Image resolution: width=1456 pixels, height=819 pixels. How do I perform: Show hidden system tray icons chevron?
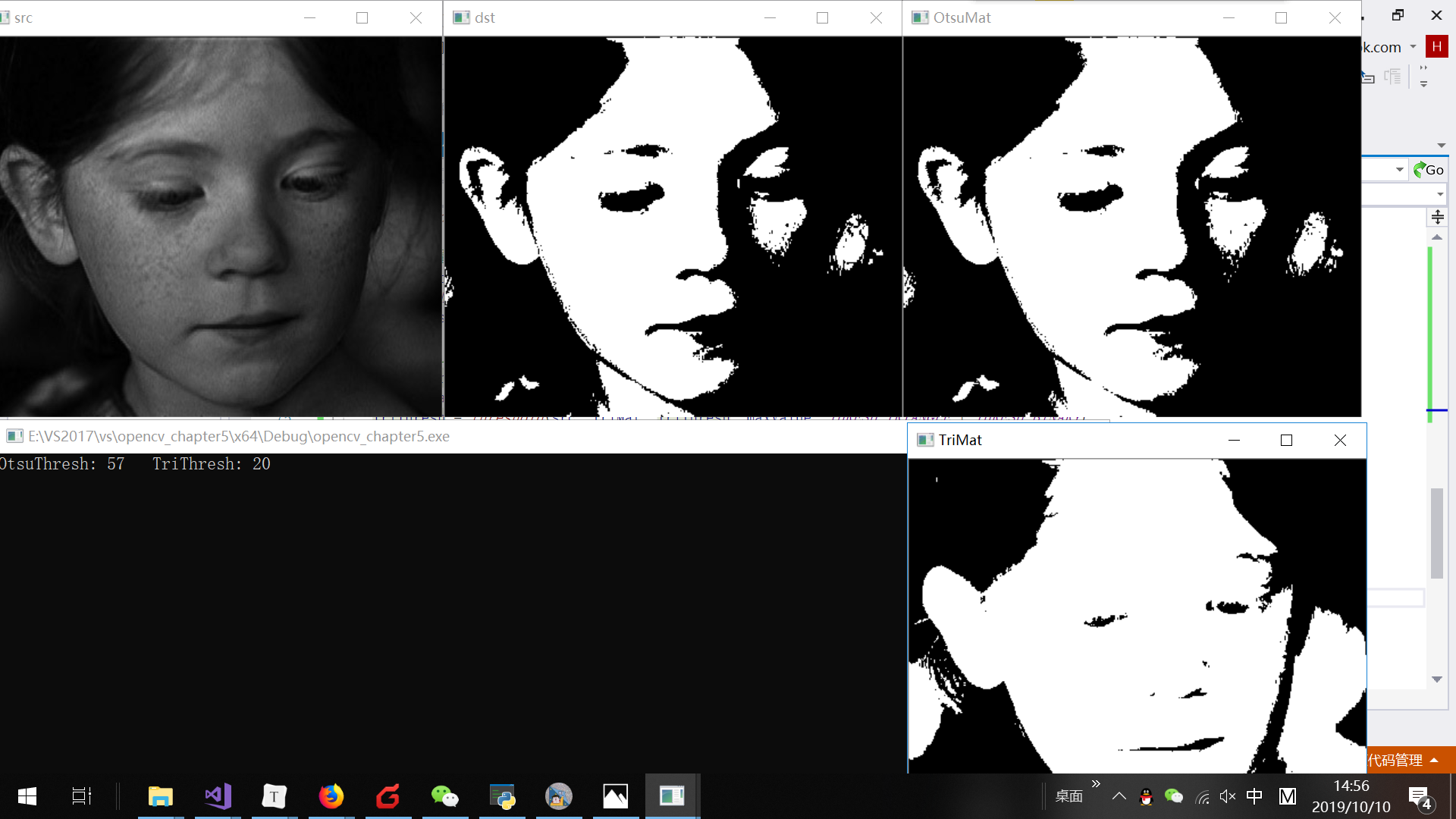click(1119, 796)
